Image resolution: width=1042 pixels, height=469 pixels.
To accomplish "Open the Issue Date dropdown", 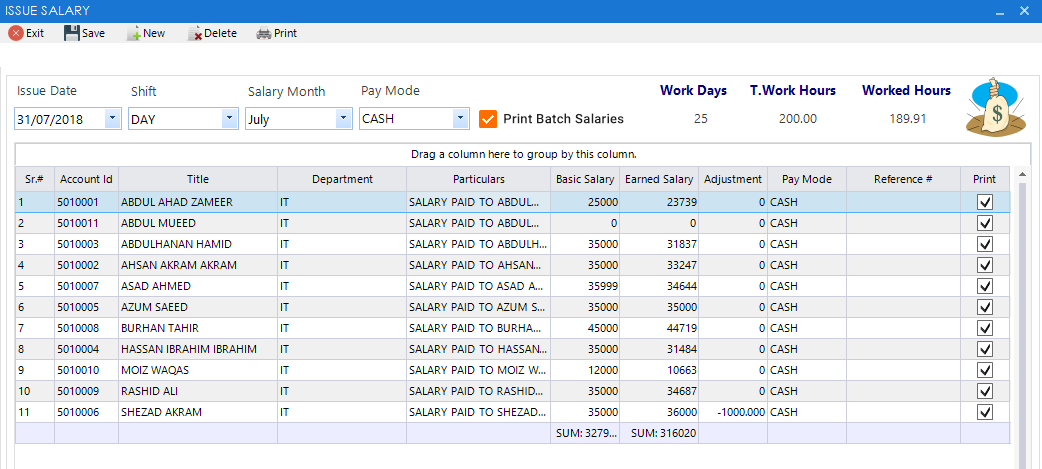I will click(x=112, y=119).
